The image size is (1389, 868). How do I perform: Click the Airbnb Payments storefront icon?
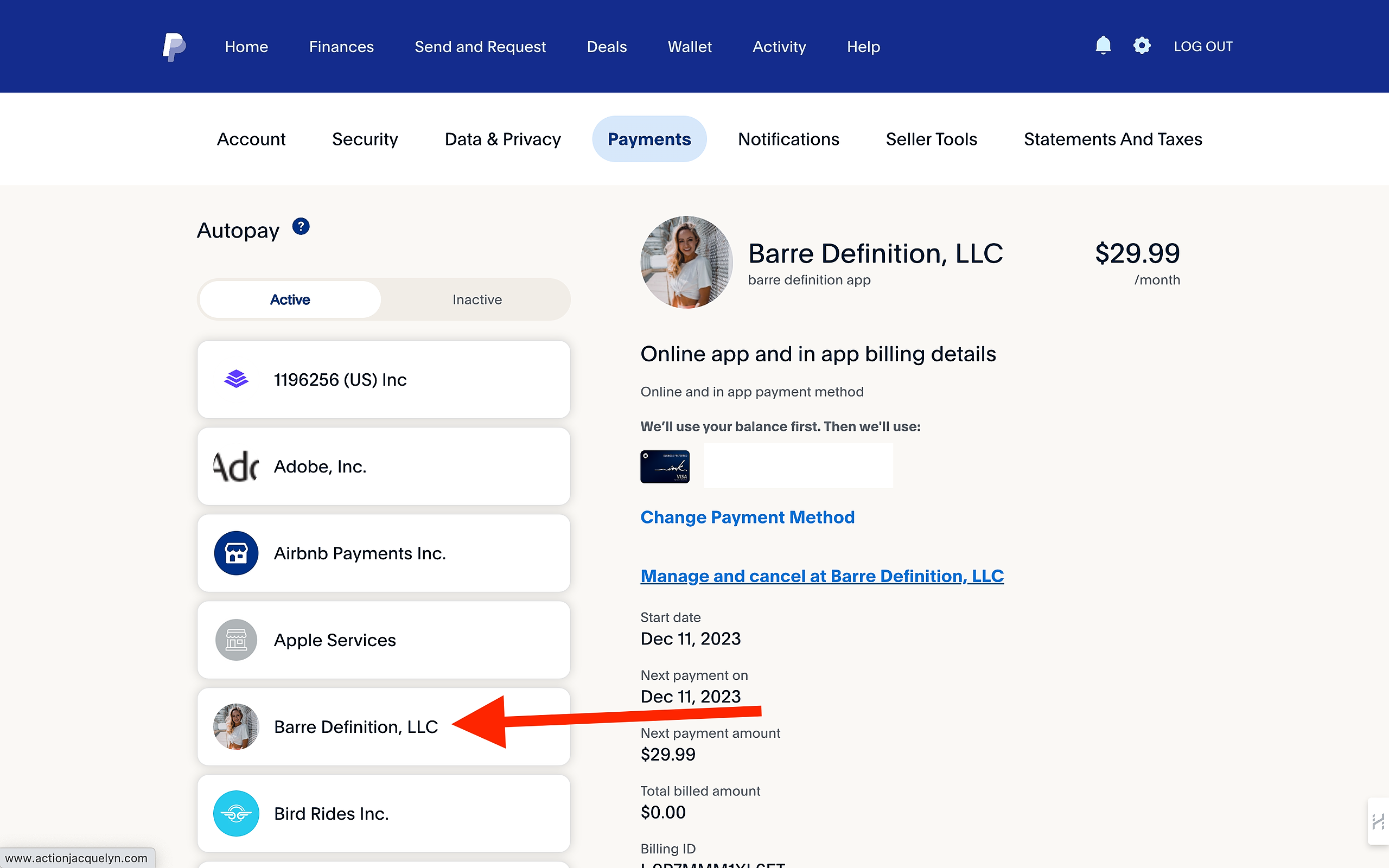pyautogui.click(x=236, y=553)
